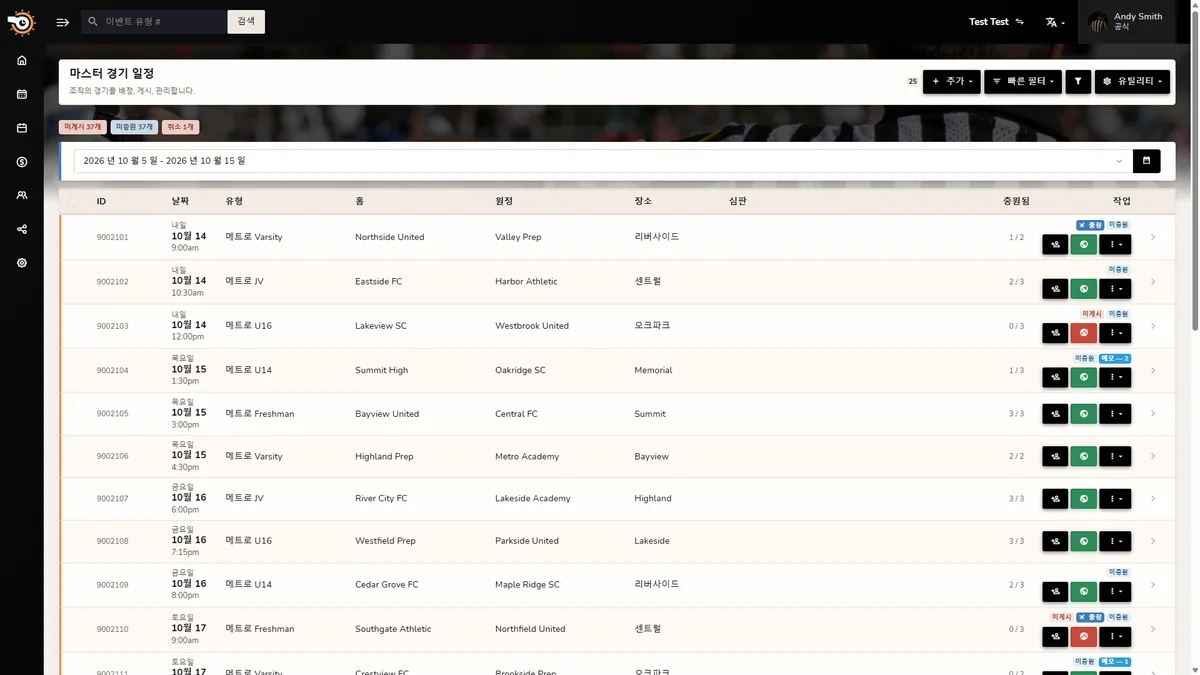Expand row details chevron for game 9002108

[1153, 541]
